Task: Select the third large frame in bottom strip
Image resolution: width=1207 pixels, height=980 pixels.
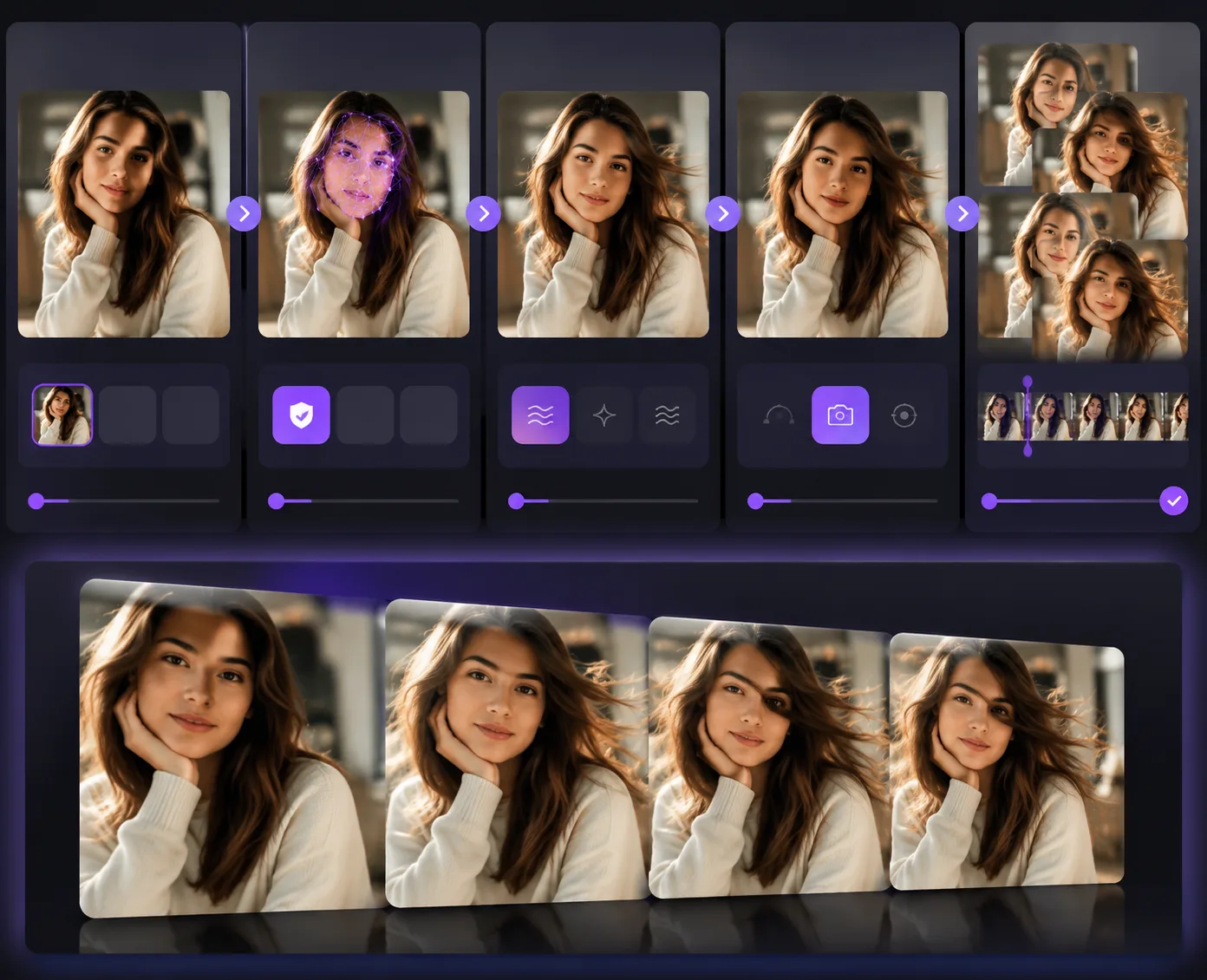Action: coord(770,757)
